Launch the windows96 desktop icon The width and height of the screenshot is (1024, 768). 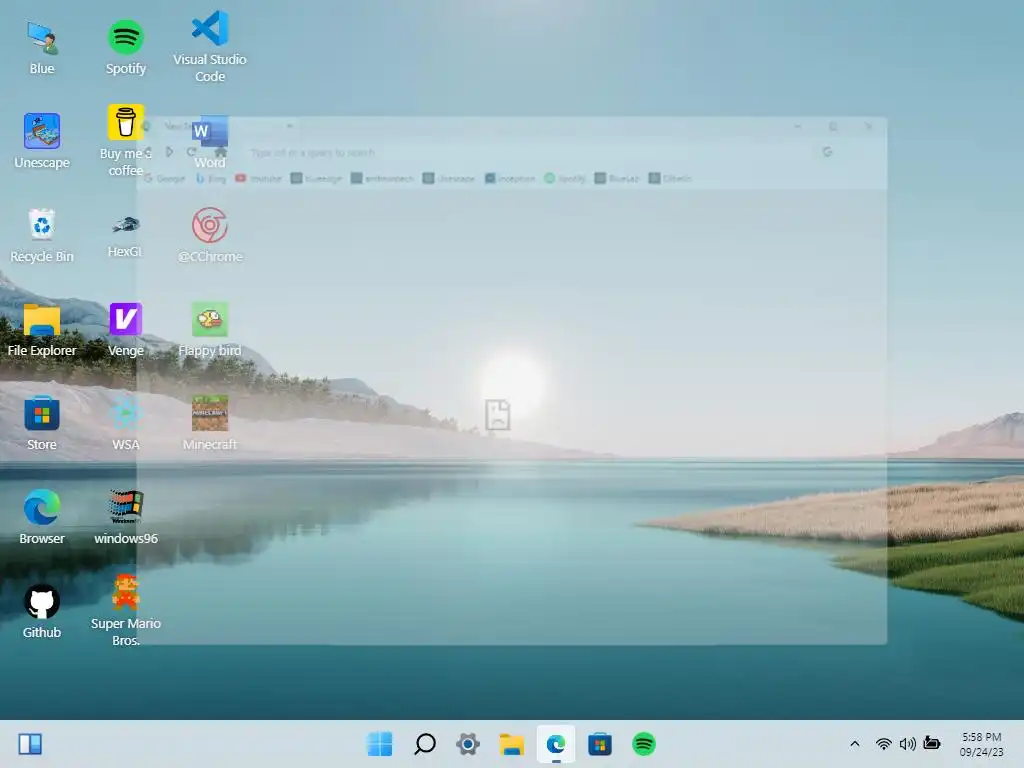(x=125, y=517)
